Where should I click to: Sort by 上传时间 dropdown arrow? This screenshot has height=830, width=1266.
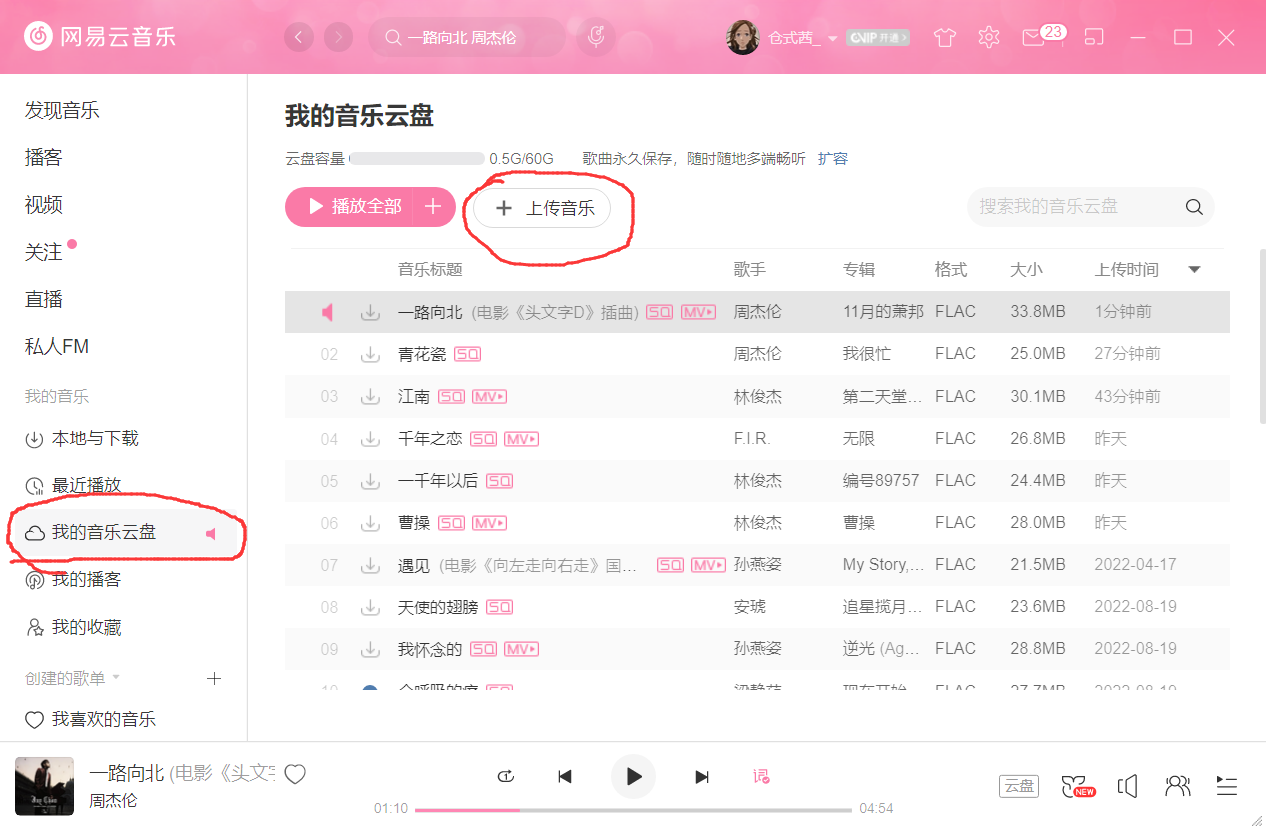click(x=1193, y=270)
